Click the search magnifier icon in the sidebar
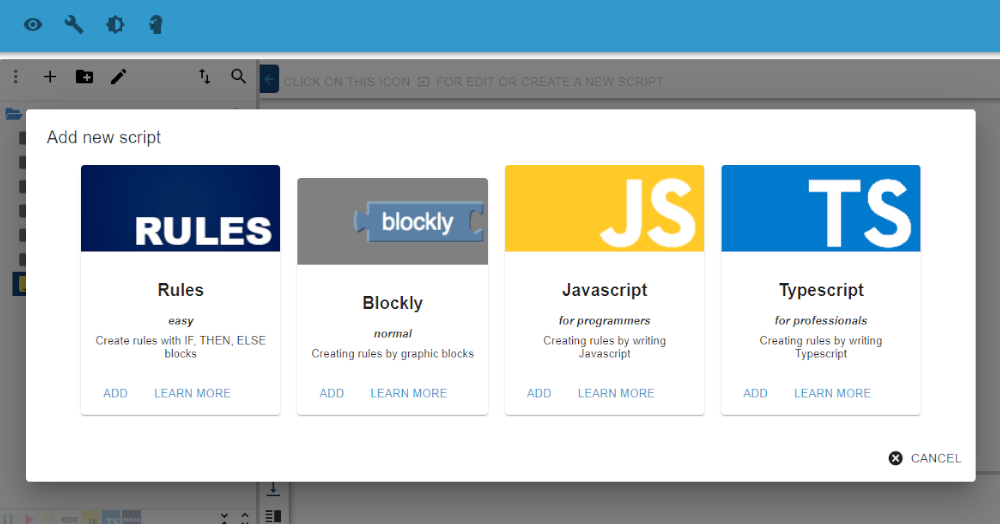 239,77
